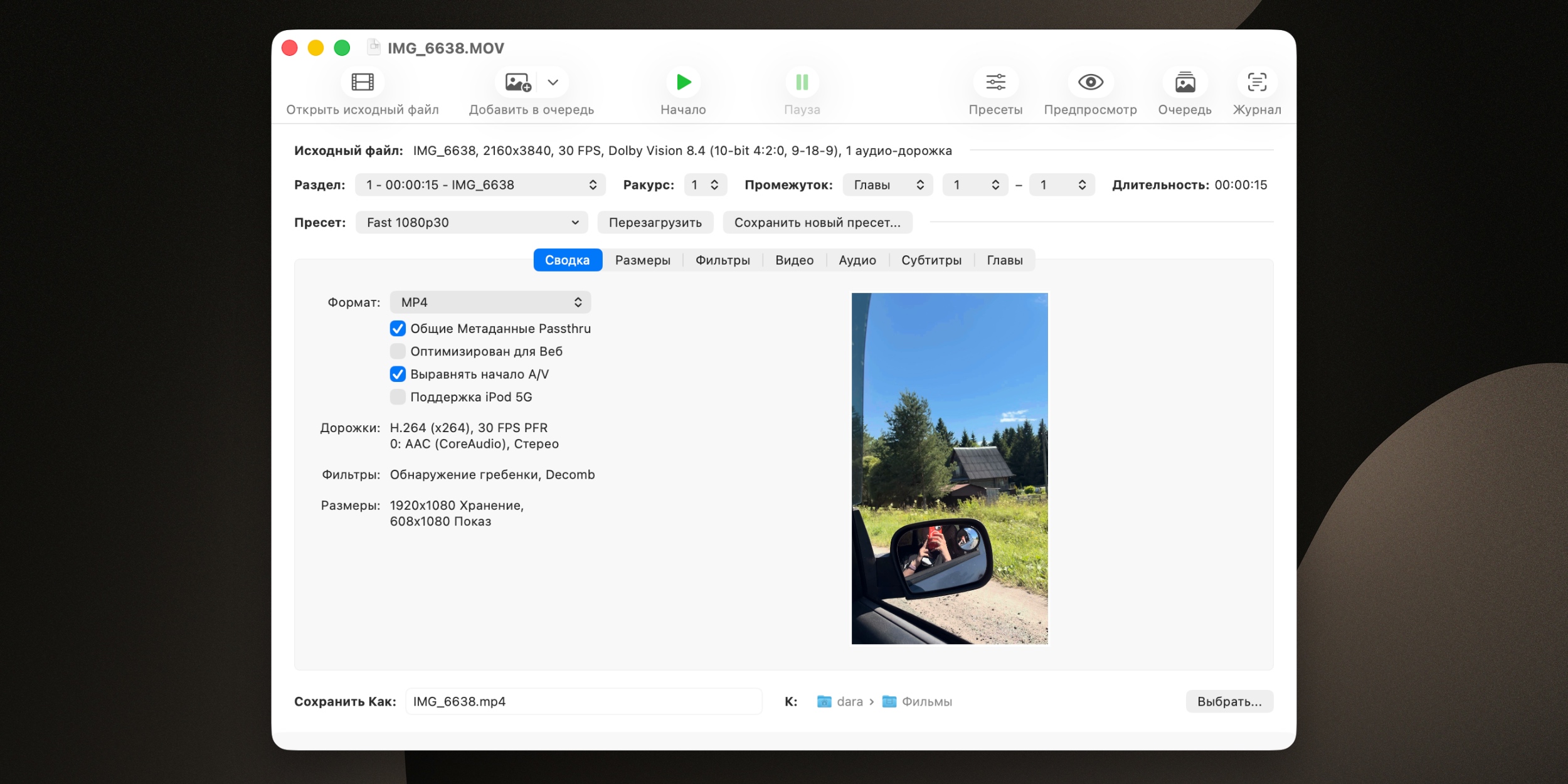Screen dimensions: 1568x784
Task: Uncheck Выравнять начало A/V checkbox
Action: tap(398, 374)
